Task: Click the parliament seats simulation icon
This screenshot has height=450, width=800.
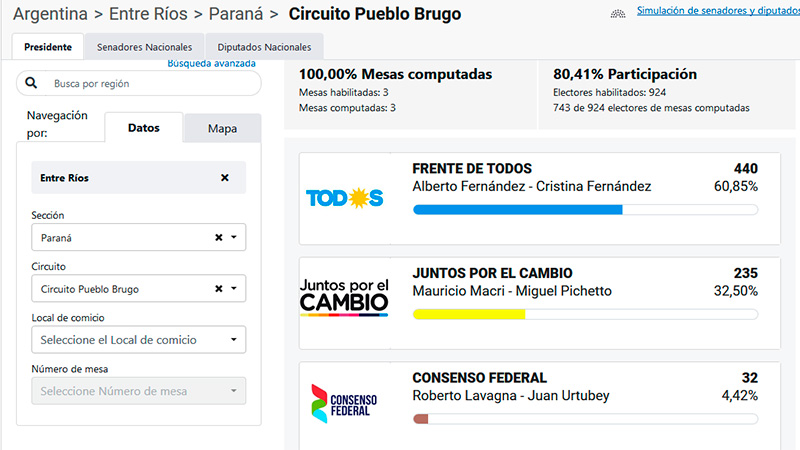Action: [x=618, y=13]
